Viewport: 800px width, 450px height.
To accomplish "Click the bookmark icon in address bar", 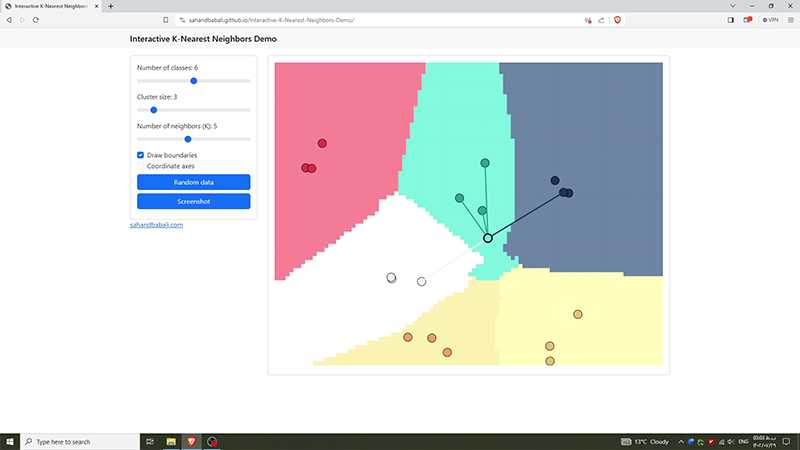I will [165, 20].
